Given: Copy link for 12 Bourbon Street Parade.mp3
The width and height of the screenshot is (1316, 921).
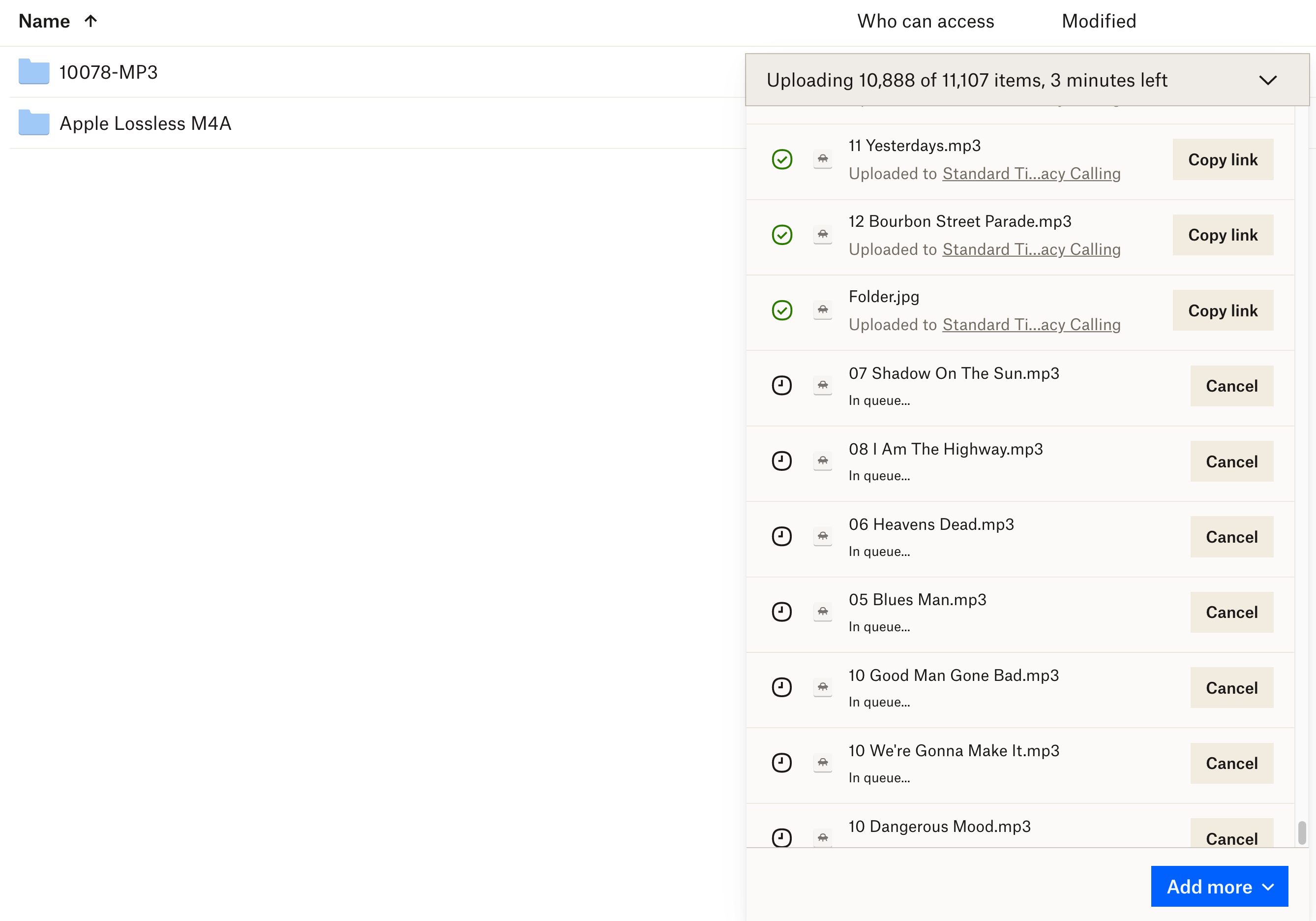Looking at the screenshot, I should [1223, 235].
